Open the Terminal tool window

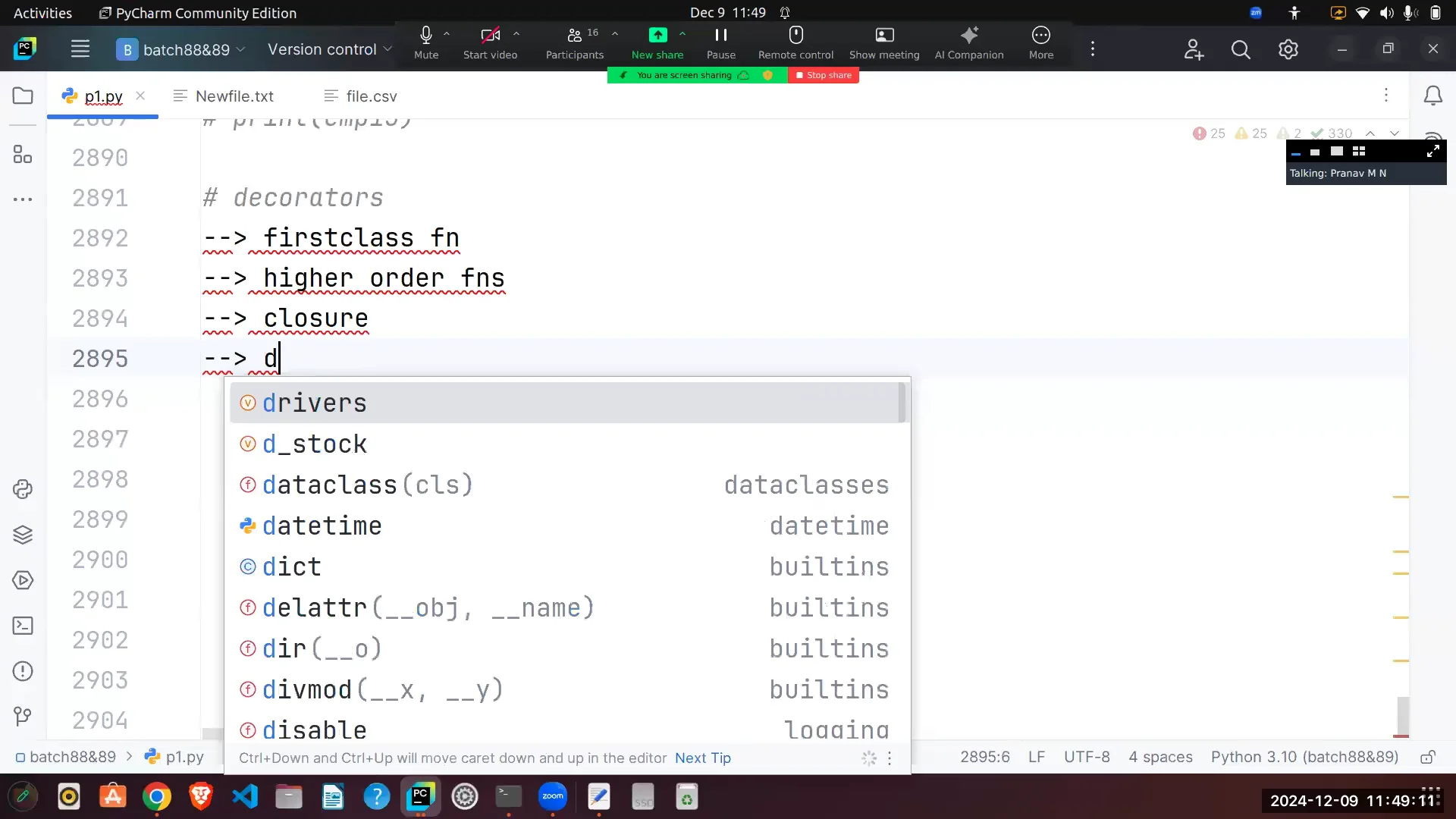pos(22,626)
